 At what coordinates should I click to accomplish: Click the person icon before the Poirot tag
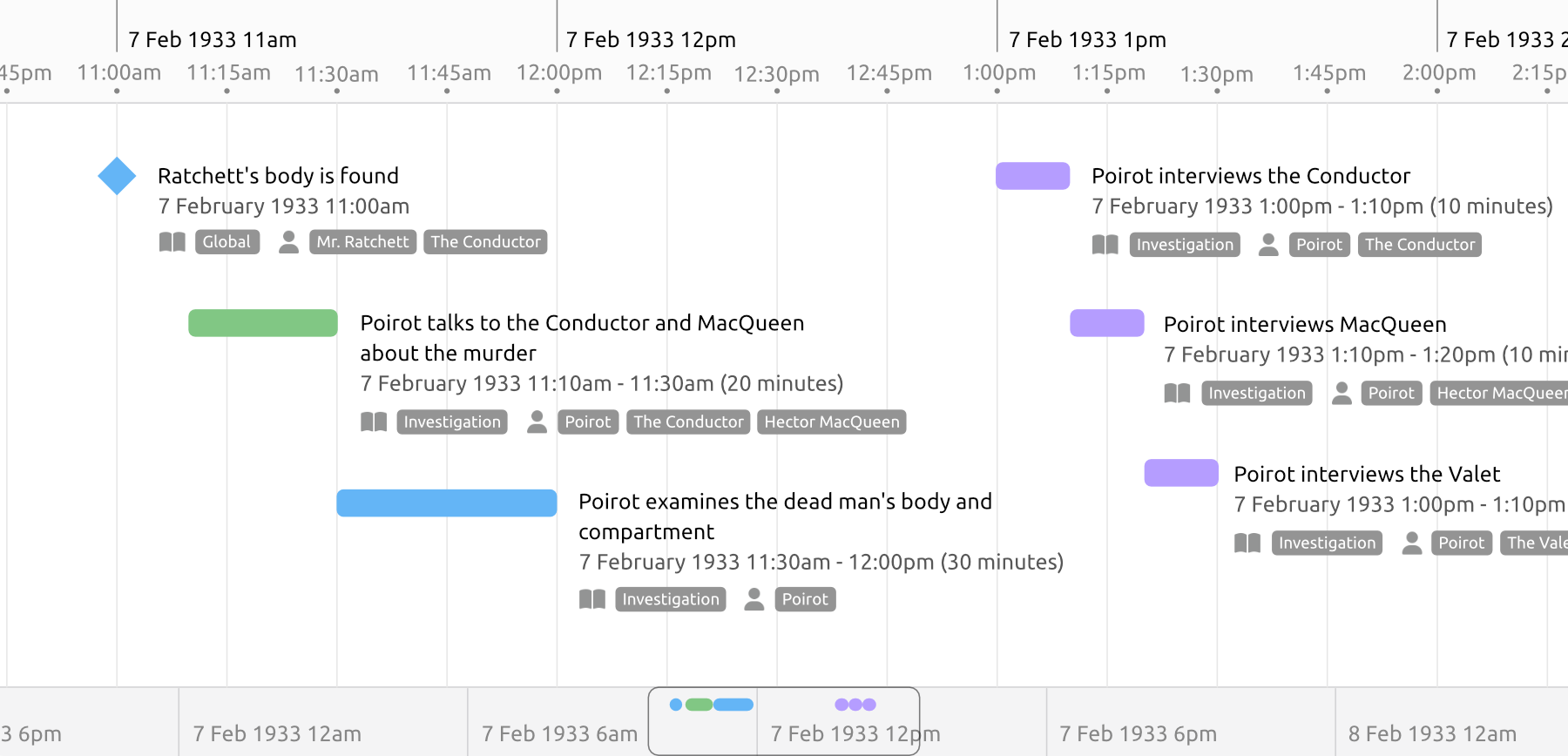point(537,422)
